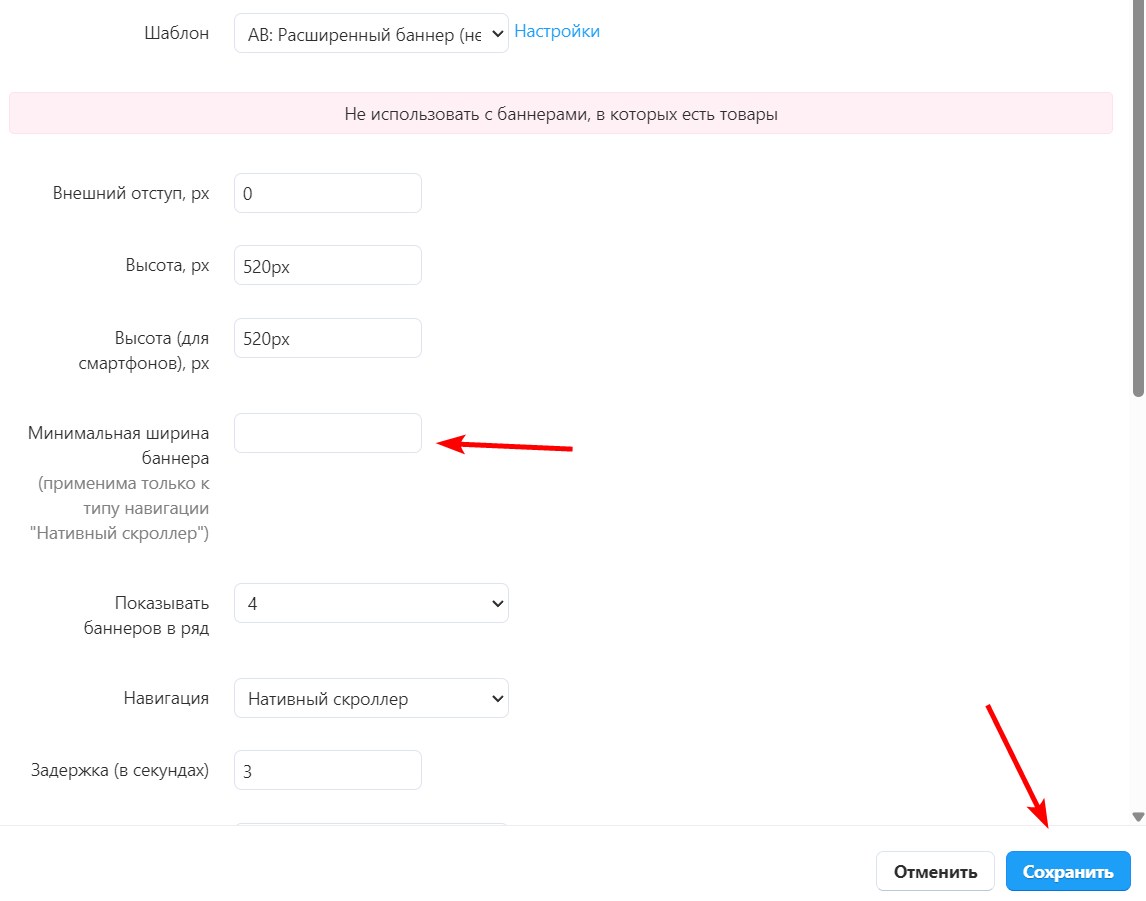Click the blue Сохранить button
Image resolution: width=1146 pixels, height=901 pixels.
pyautogui.click(x=1067, y=871)
